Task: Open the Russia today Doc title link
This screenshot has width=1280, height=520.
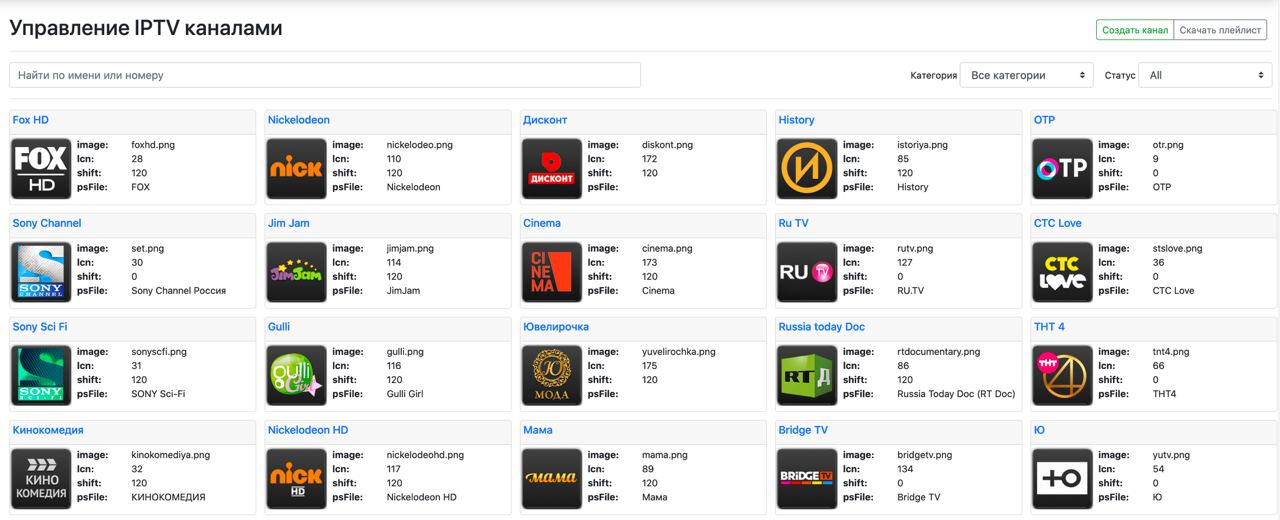Action: [822, 327]
